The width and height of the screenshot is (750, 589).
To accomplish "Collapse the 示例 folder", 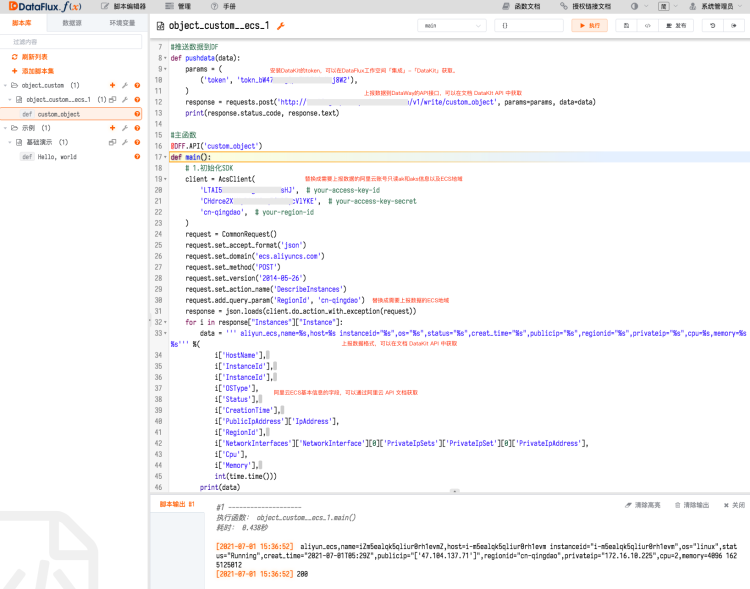I will tap(5, 128).
